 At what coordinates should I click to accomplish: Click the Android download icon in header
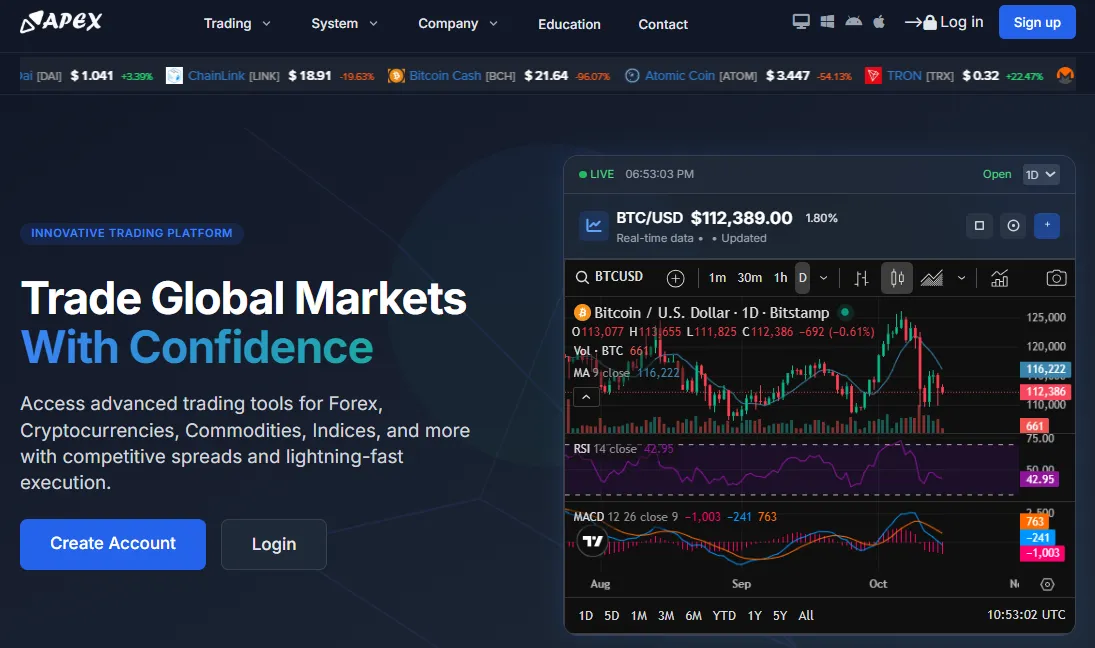click(853, 21)
